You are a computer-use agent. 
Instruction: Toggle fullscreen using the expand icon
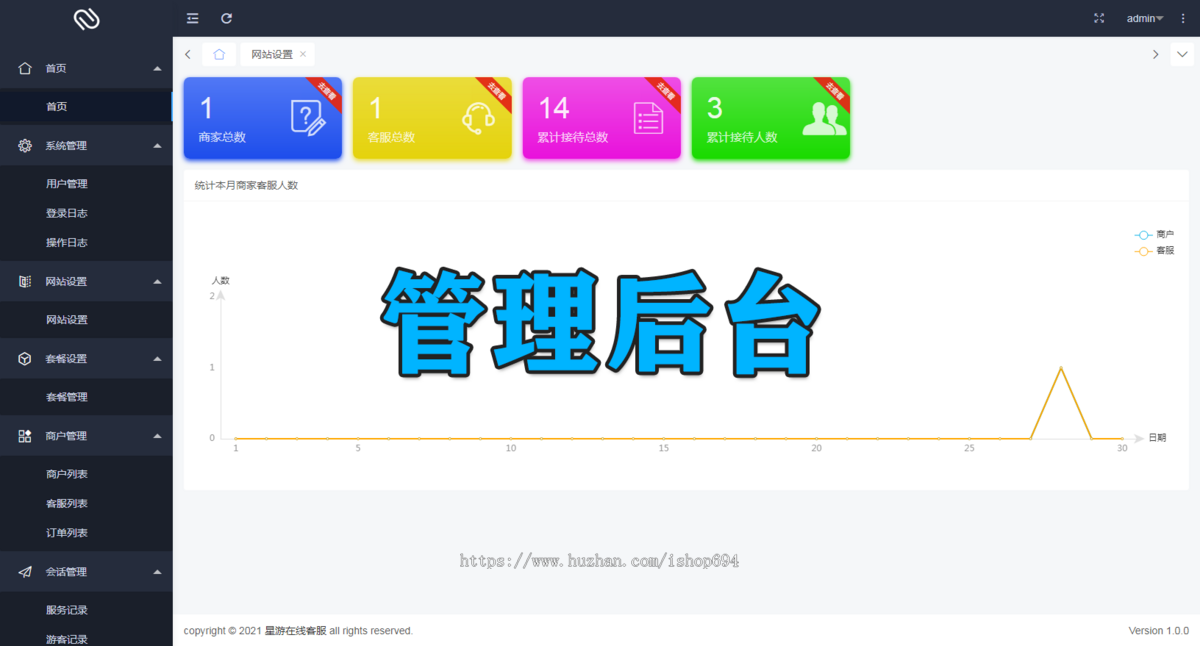coord(1099,18)
